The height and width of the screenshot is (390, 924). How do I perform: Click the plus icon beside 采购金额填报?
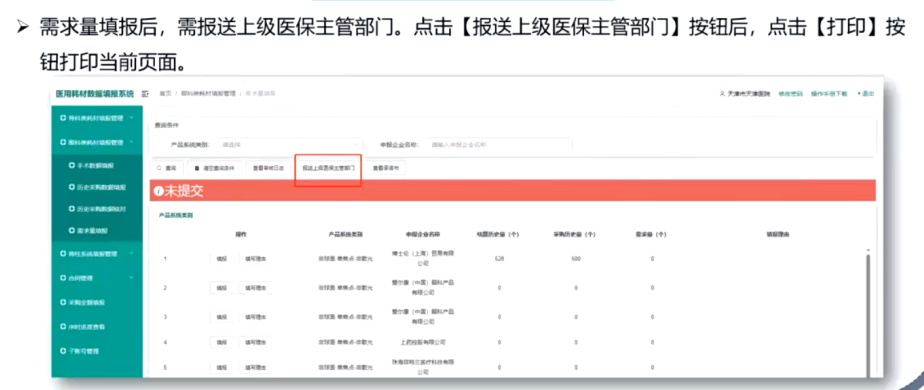coord(63,302)
